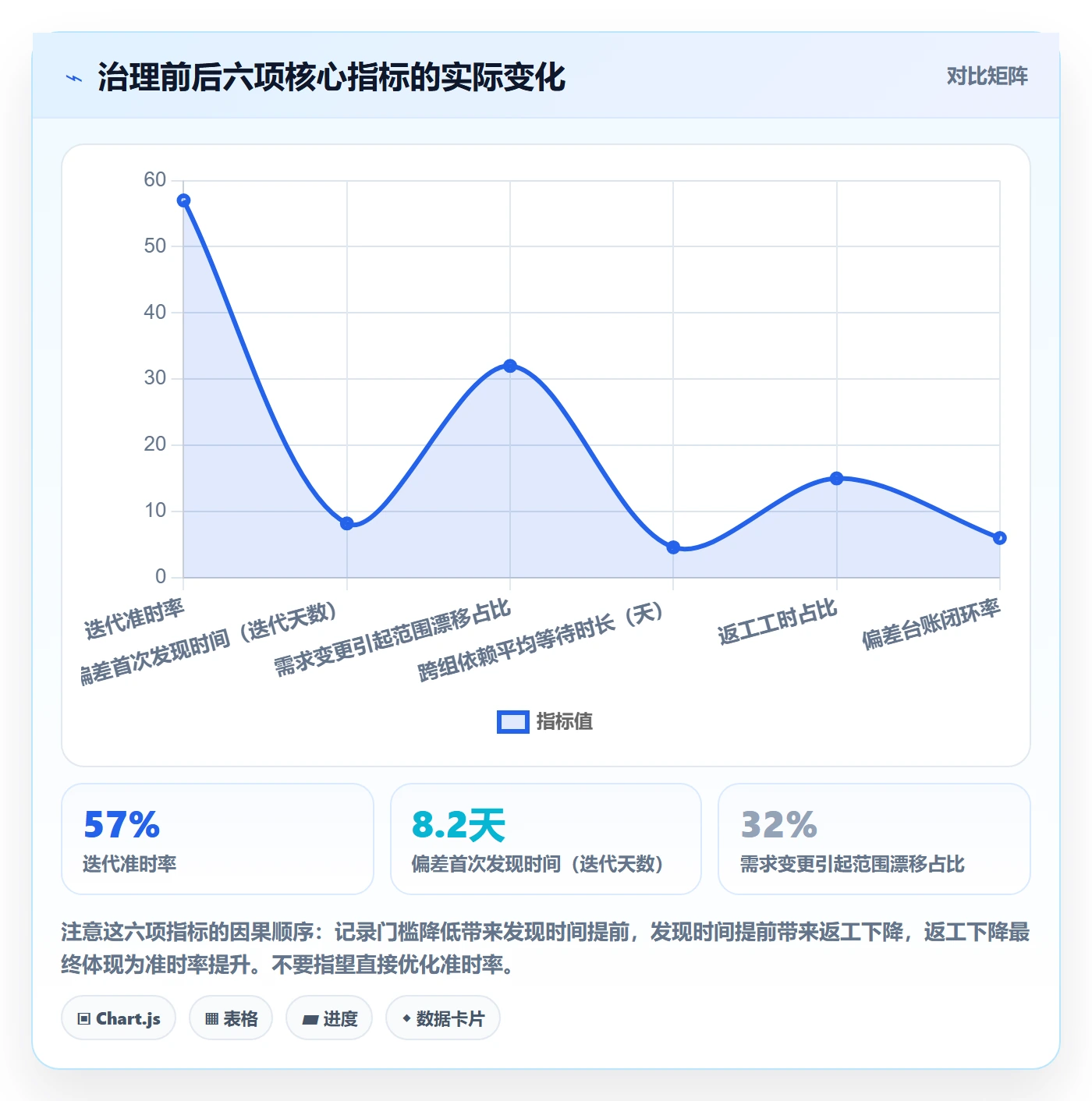Click the y-axis value 60
Viewport: 1092px width, 1101px height.
155,180
